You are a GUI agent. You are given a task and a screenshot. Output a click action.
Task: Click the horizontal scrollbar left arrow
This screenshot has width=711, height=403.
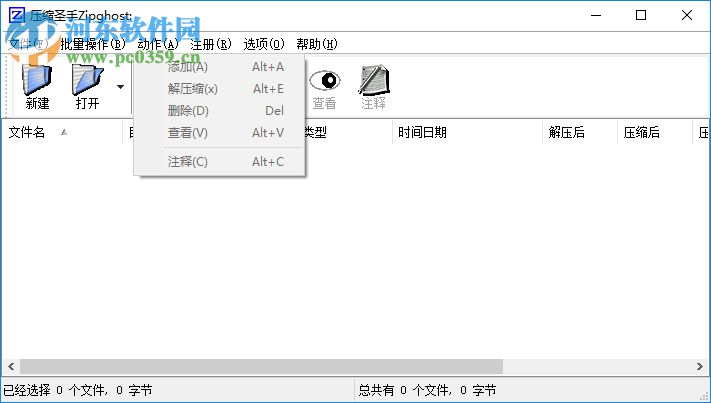click(x=11, y=366)
